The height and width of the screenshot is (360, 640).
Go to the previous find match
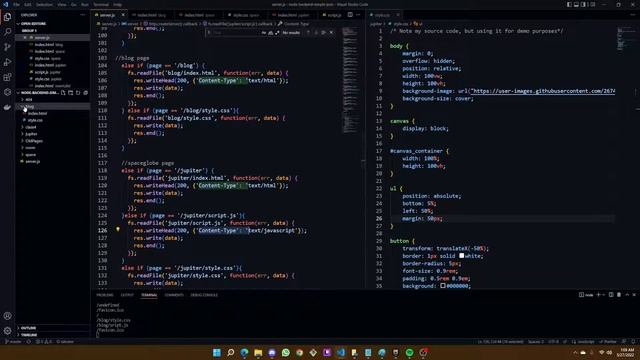(309, 32)
